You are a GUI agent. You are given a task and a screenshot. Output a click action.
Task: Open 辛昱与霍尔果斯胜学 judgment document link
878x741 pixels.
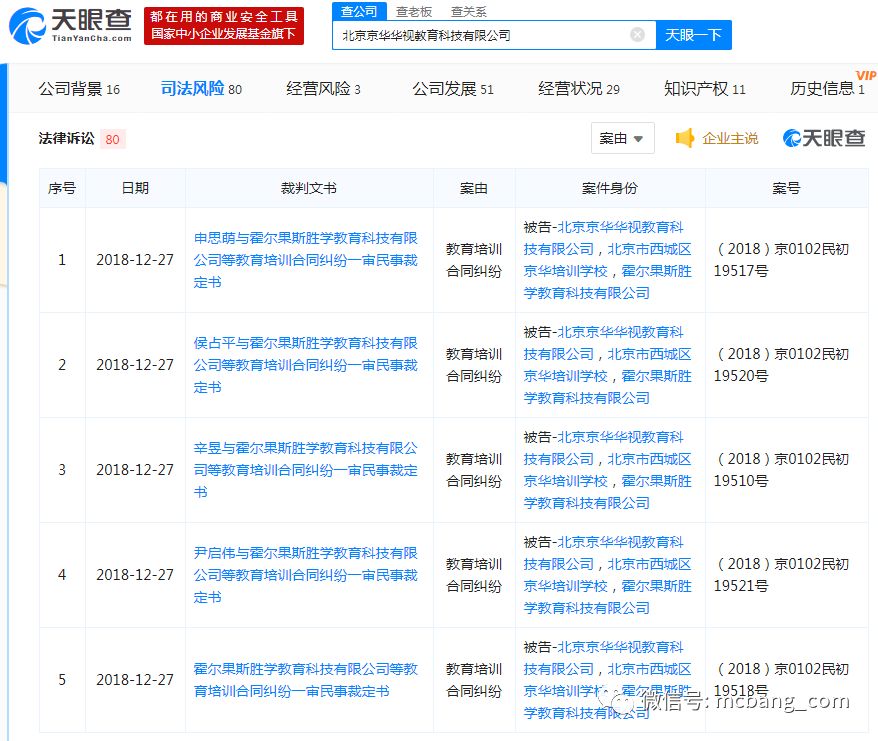(306, 470)
